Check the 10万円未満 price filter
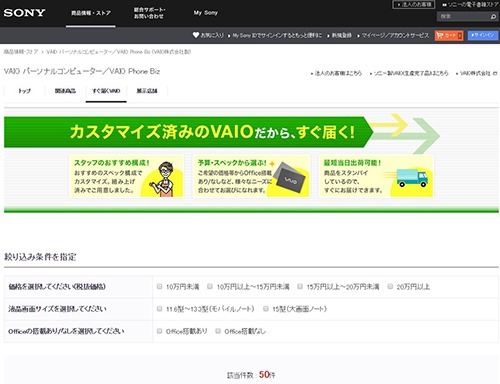Viewport: 500px width, 384px height. coord(159,286)
